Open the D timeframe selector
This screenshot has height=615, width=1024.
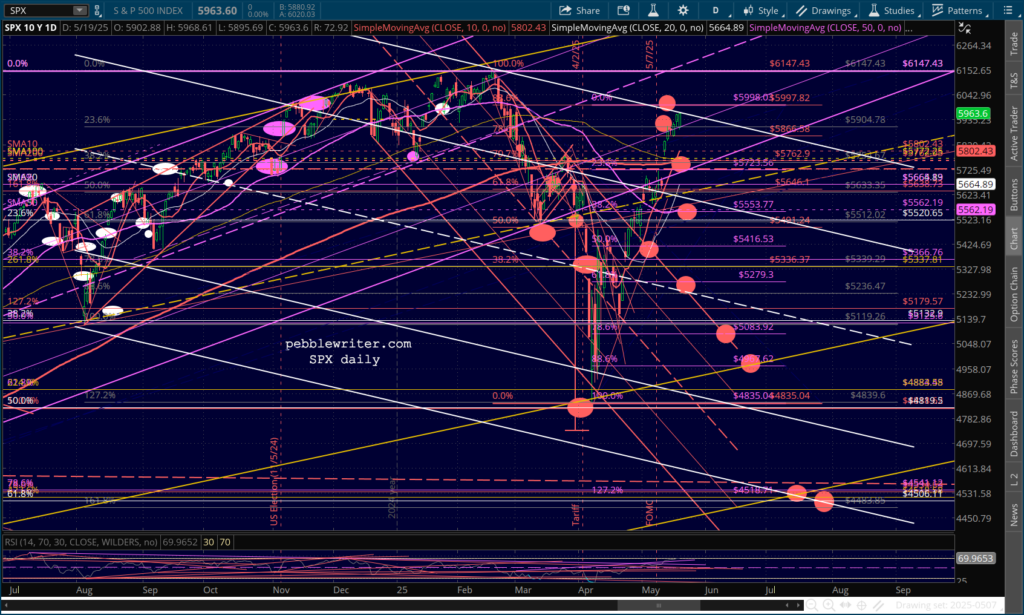[x=716, y=10]
